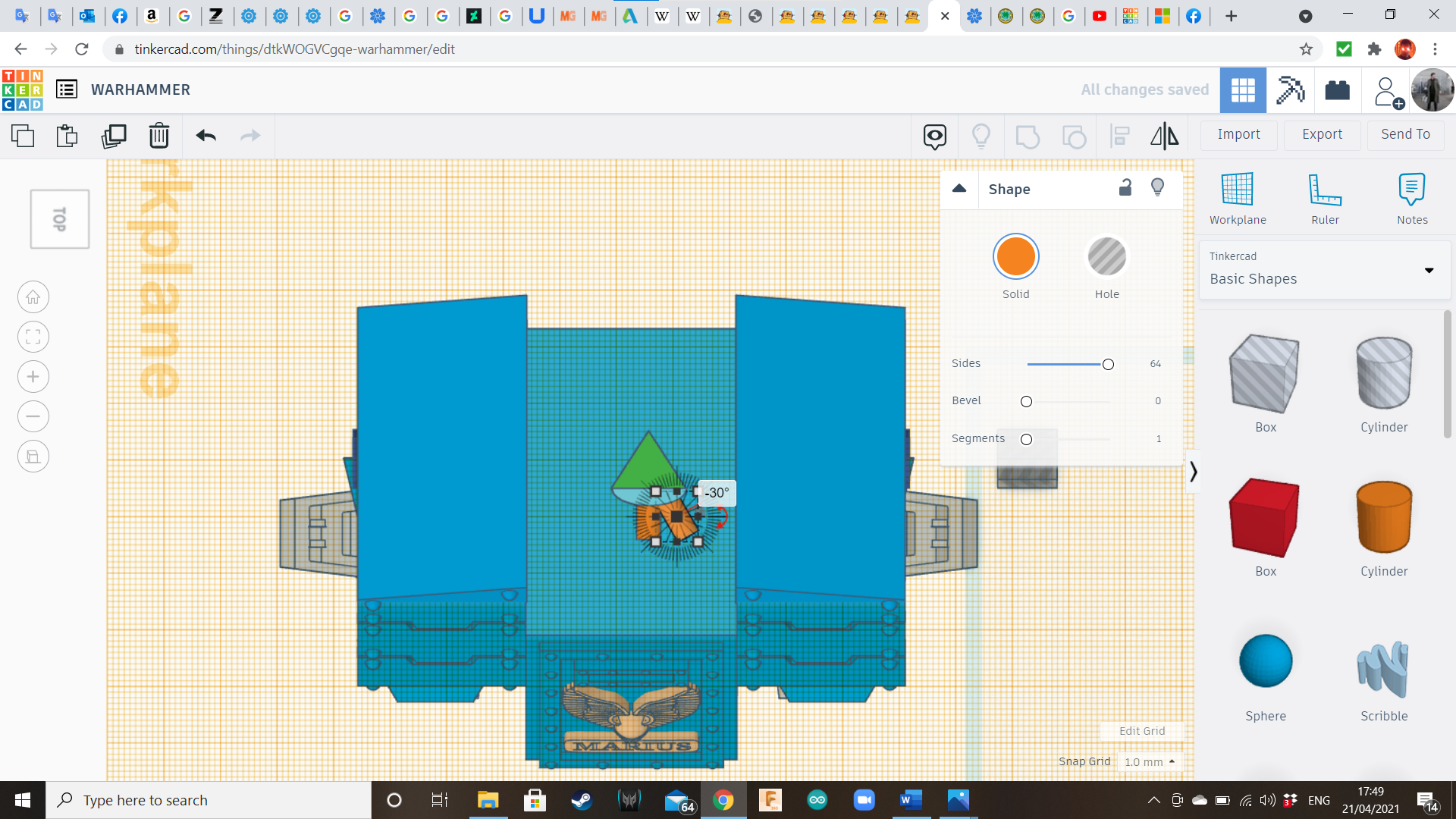
Task: Open Basic Shapes category dropdown
Action: (x=1324, y=270)
